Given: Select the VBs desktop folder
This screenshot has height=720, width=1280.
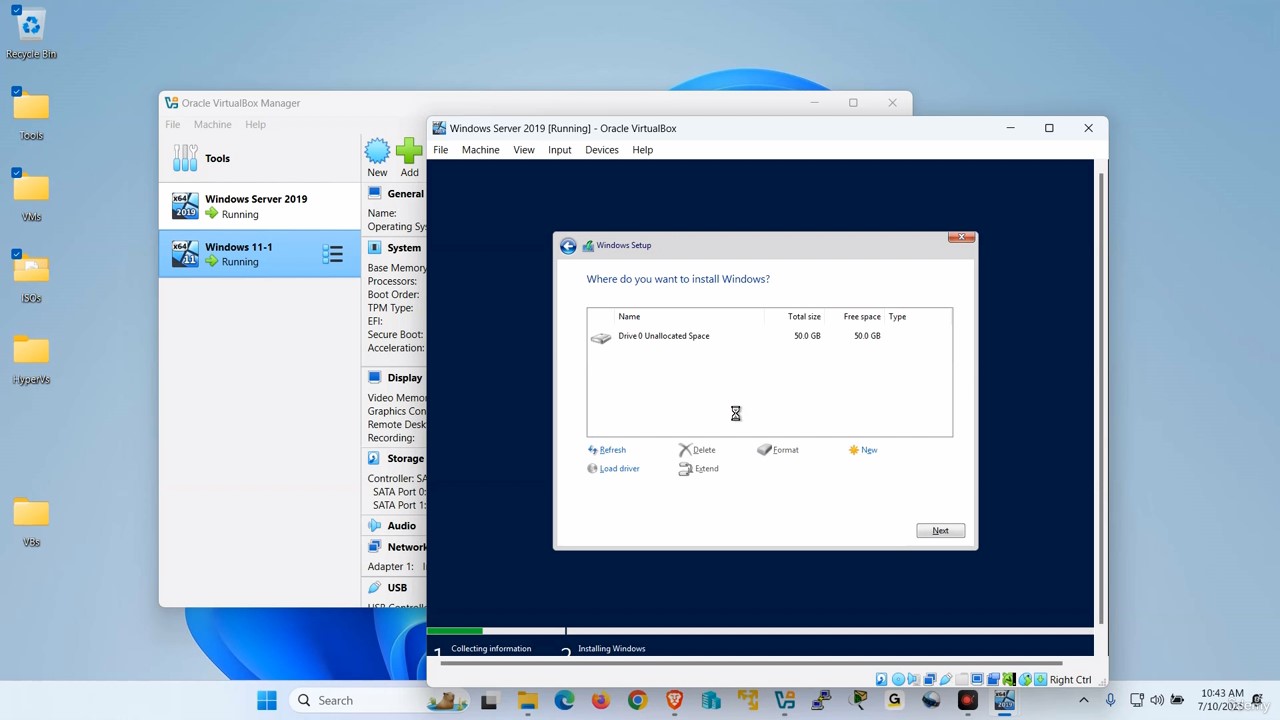Looking at the screenshot, I should [x=31, y=513].
